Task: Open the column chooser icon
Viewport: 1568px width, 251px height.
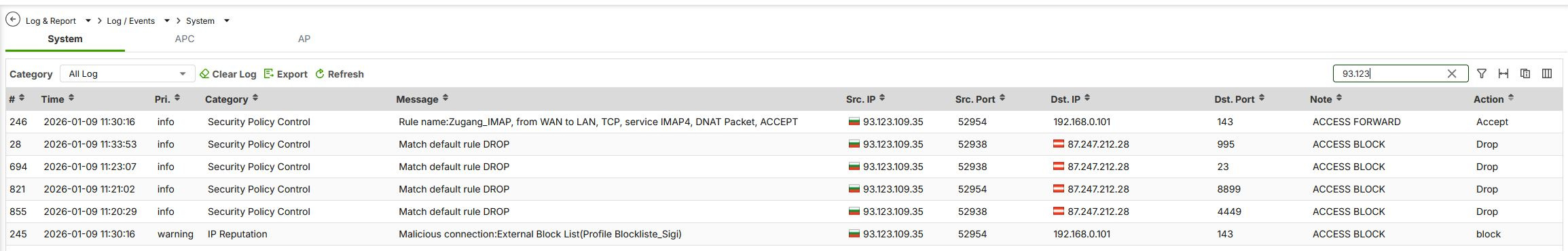Action: pyautogui.click(x=1547, y=73)
